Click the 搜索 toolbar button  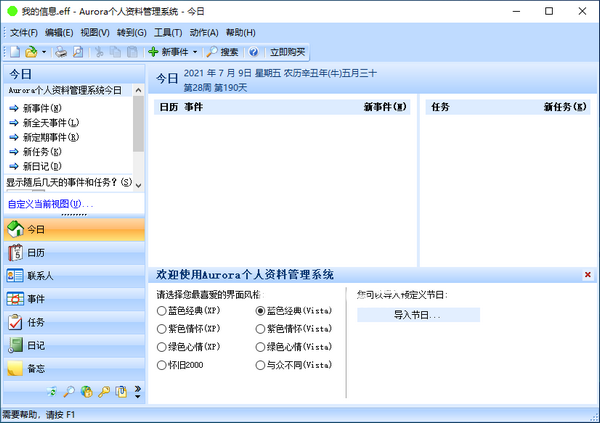pyautogui.click(x=222, y=52)
